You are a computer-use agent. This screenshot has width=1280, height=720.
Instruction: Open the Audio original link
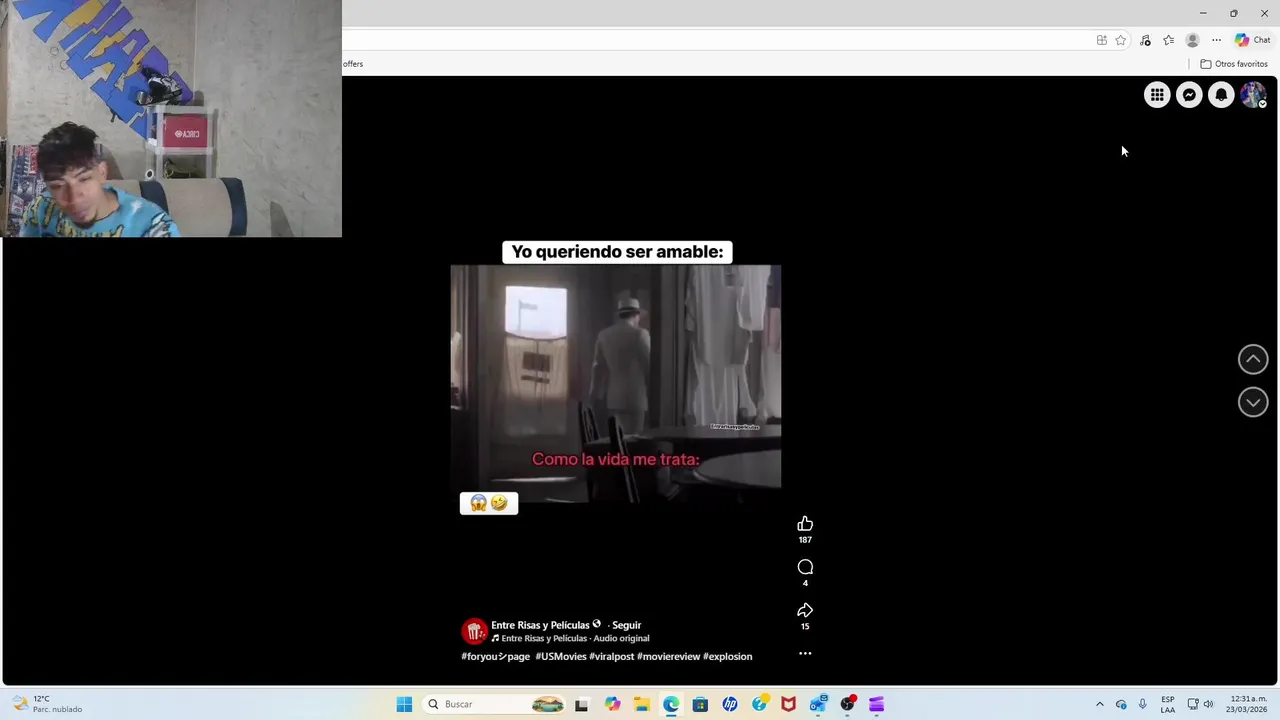[x=621, y=638]
